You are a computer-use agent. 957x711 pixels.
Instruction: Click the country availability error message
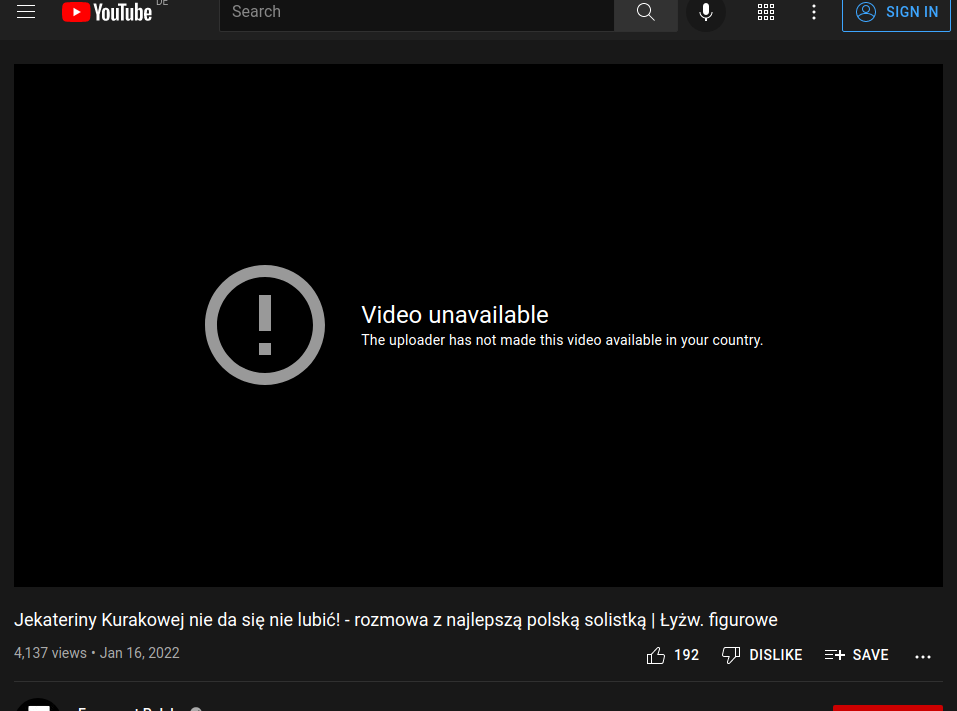click(561, 340)
